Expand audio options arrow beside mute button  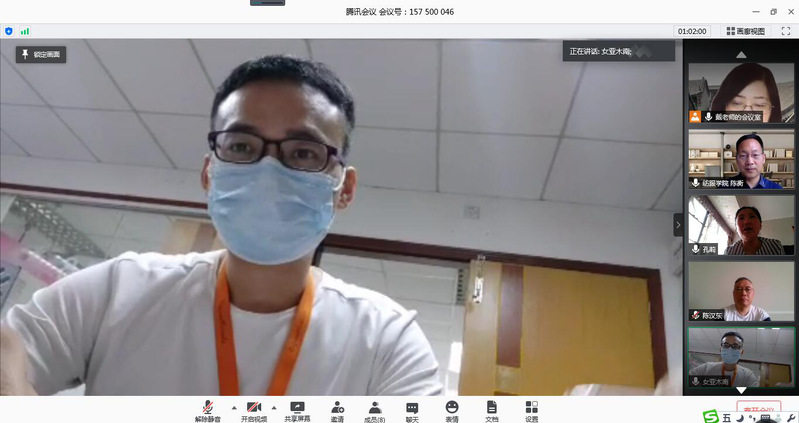[234, 407]
